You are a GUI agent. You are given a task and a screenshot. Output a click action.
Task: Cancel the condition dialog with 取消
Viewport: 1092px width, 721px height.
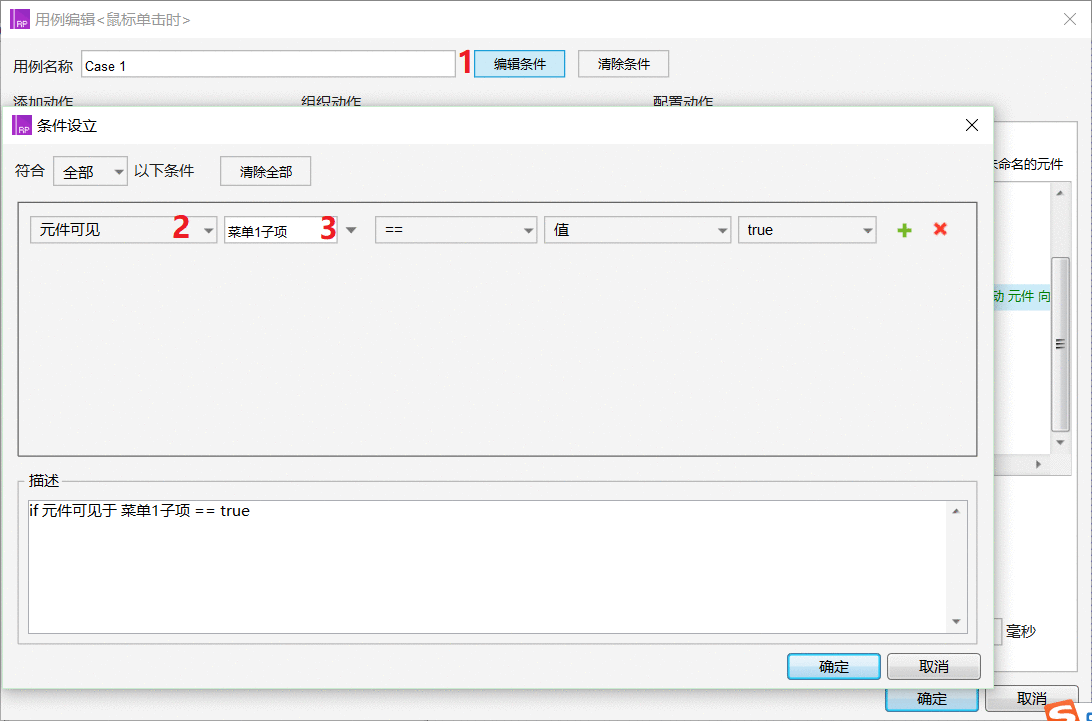(x=933, y=667)
